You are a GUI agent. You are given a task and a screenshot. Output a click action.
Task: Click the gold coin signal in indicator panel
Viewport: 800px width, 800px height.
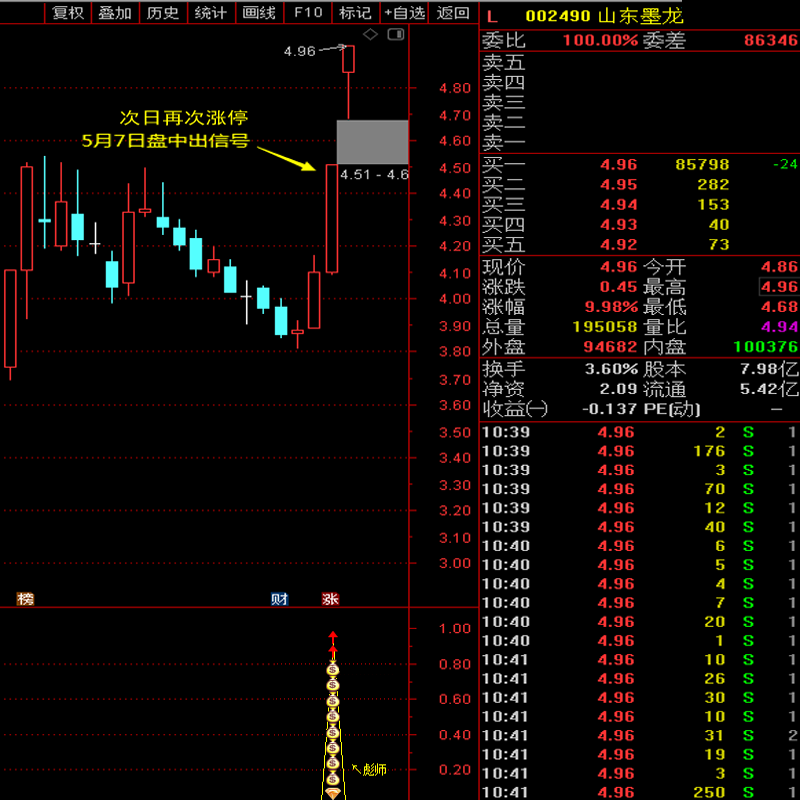click(334, 700)
